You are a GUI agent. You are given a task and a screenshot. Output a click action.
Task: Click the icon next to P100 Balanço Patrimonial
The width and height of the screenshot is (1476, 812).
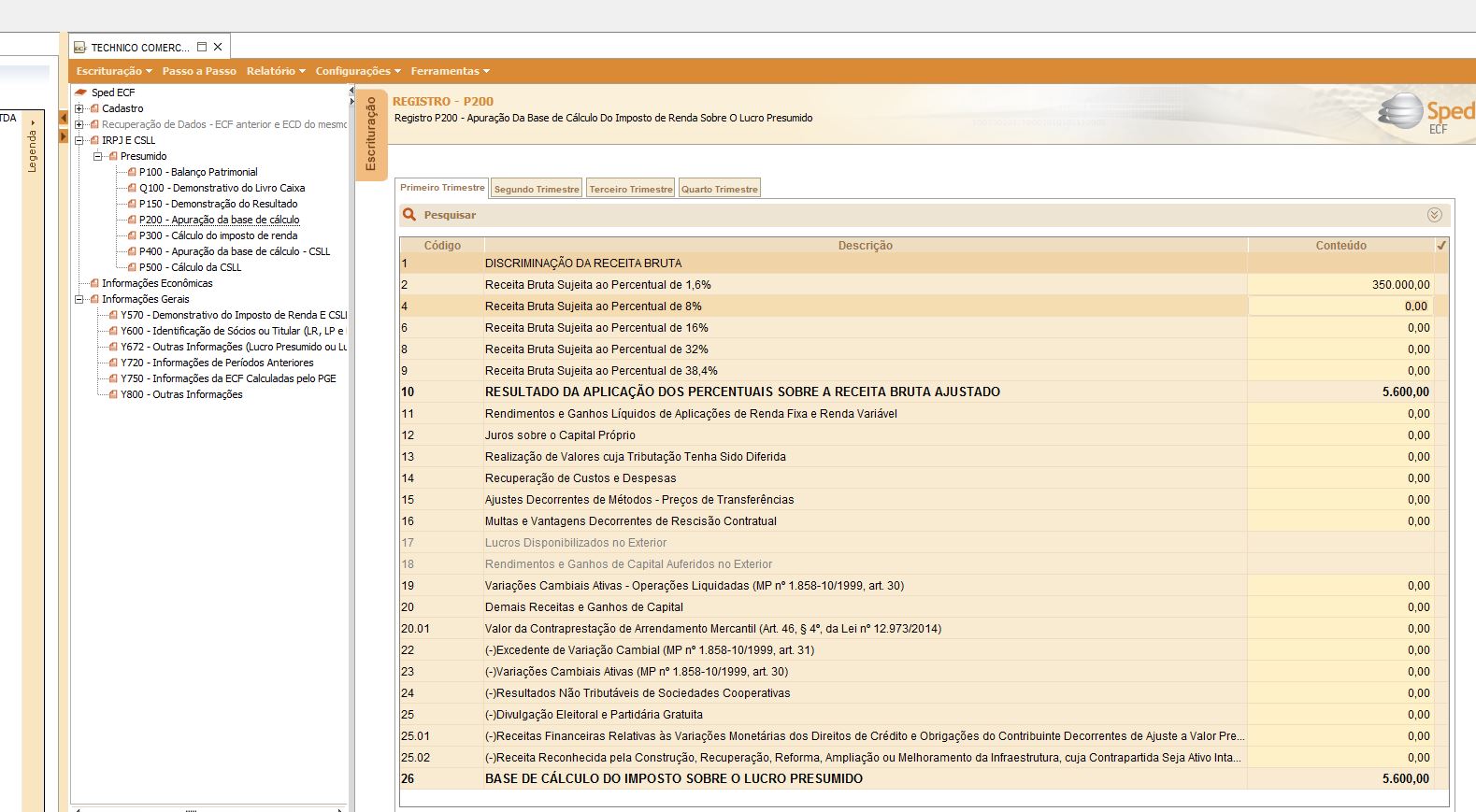click(132, 172)
